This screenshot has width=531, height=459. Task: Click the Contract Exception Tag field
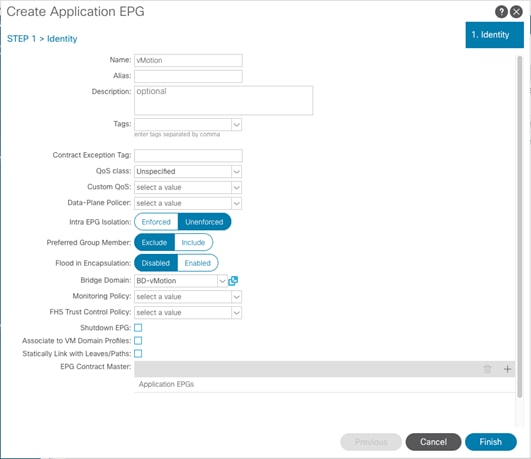pos(188,155)
